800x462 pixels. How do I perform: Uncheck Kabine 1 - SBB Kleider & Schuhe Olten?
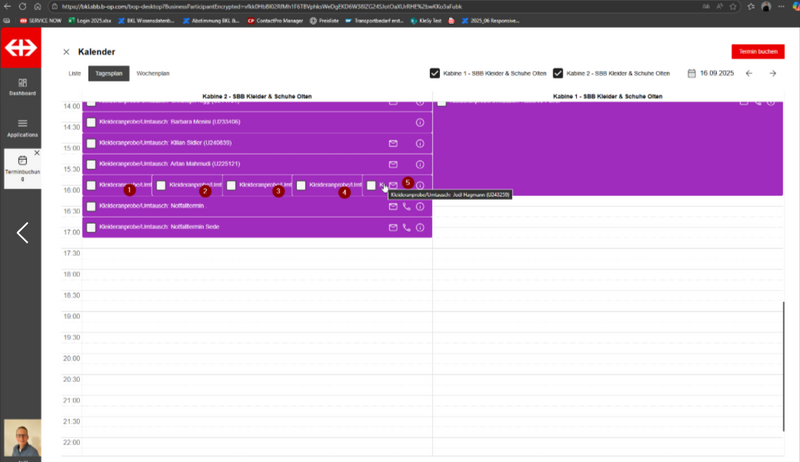coord(435,73)
